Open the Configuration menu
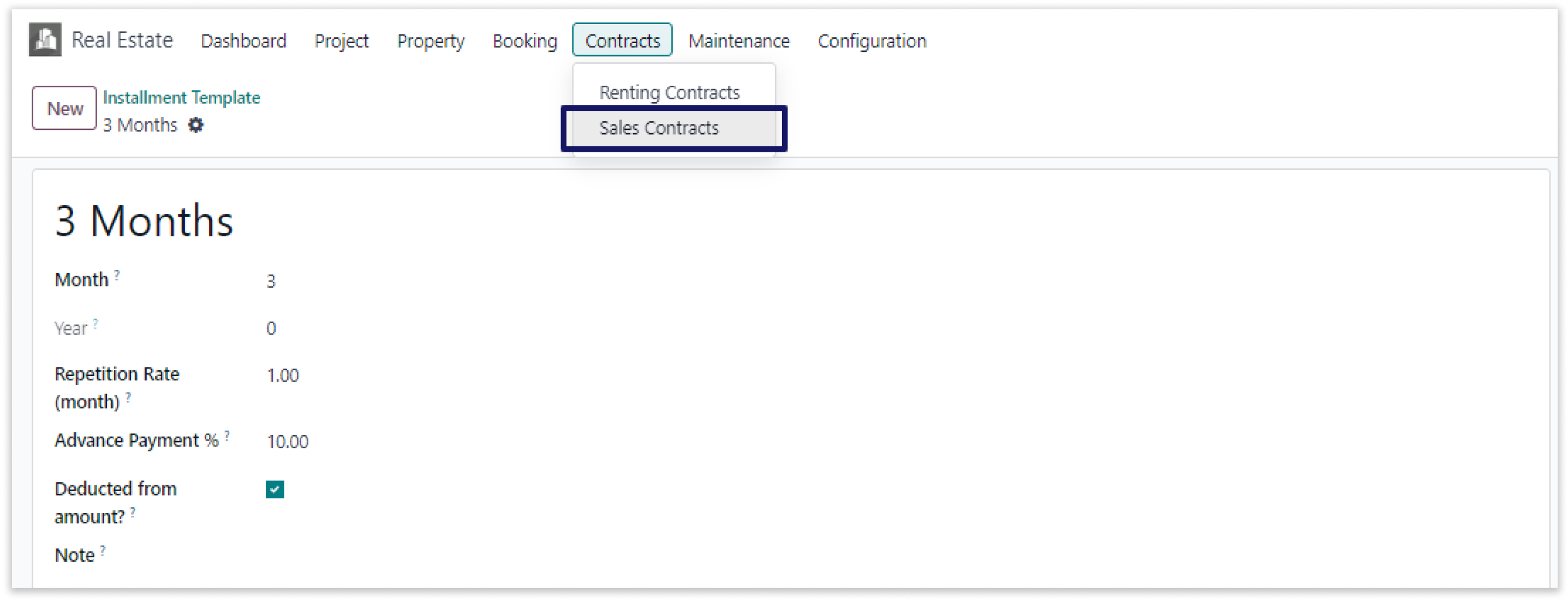This screenshot has height=601, width=1568. [872, 41]
